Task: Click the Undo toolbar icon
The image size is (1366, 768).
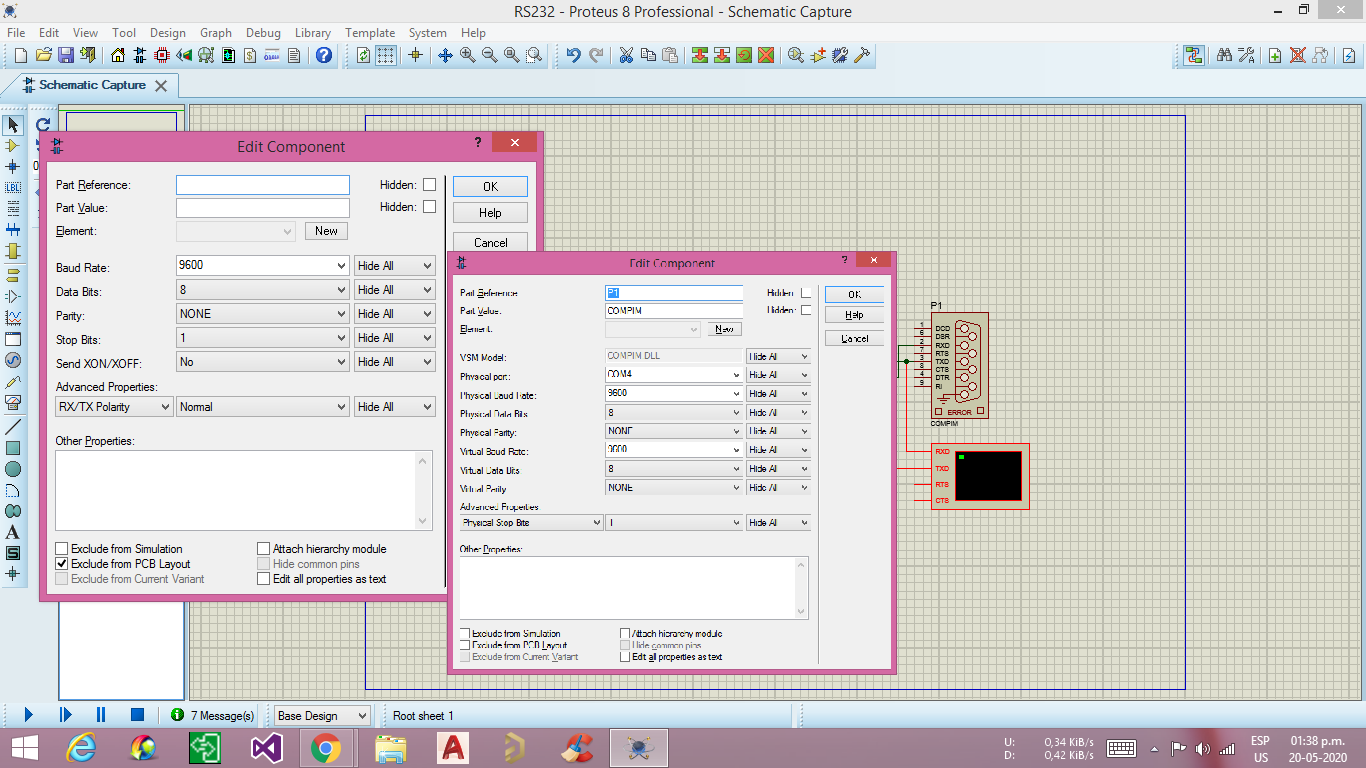Action: [x=573, y=55]
